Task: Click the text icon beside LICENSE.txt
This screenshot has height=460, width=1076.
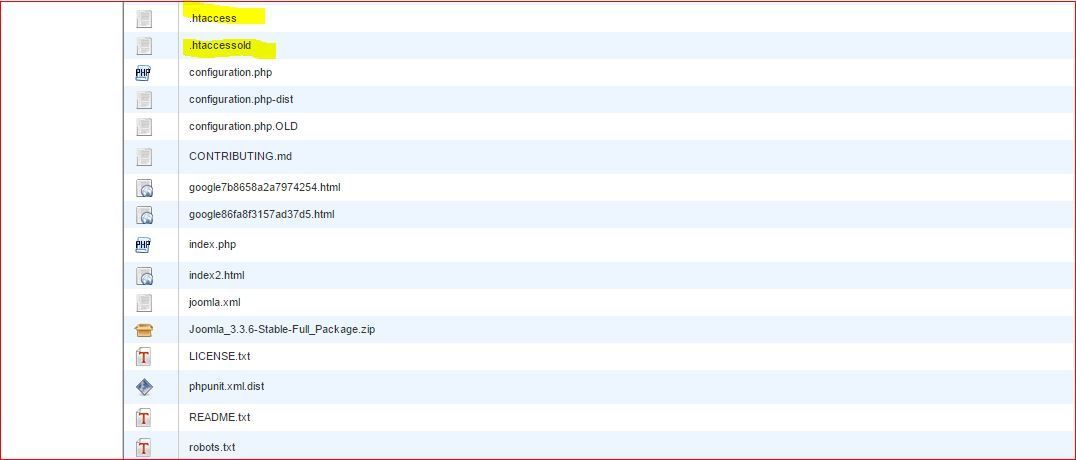Action: (x=143, y=357)
